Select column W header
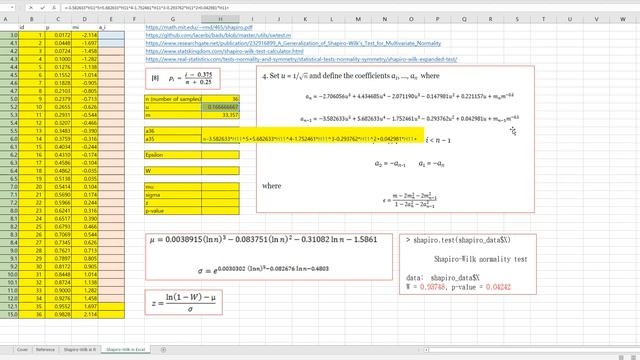Image resolution: width=640 pixels, height=360 pixels. point(622,19)
